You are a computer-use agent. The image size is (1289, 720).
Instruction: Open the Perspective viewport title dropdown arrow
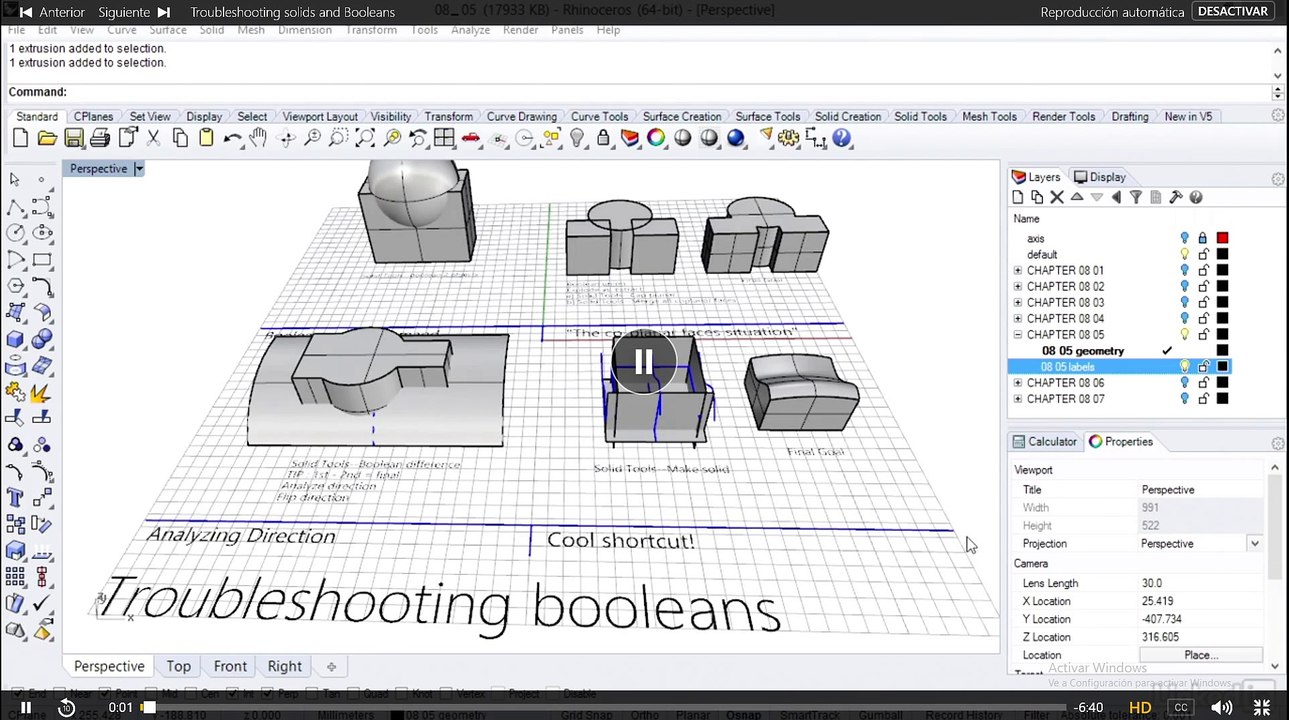(139, 169)
